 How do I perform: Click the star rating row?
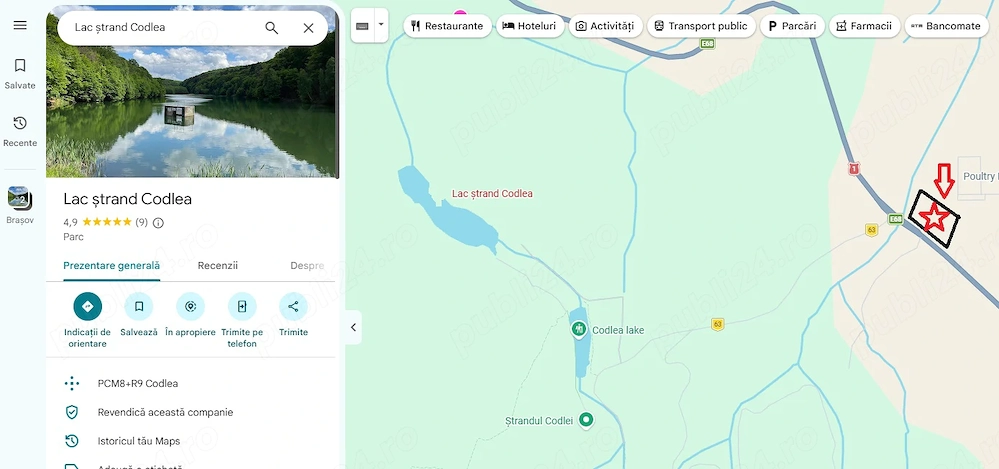[106, 222]
